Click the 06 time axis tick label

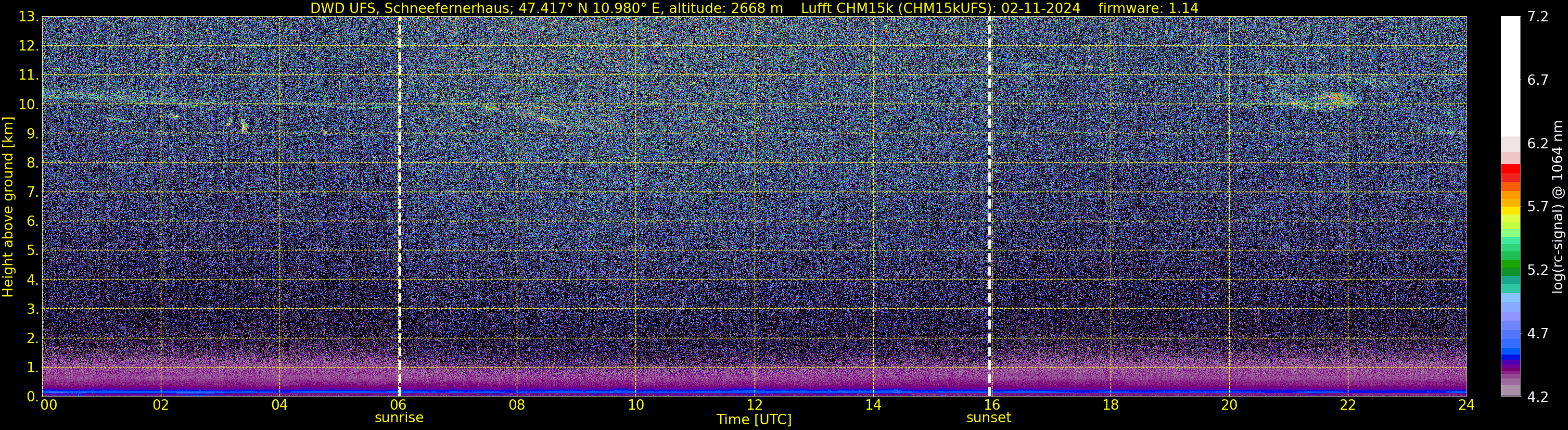pos(398,406)
